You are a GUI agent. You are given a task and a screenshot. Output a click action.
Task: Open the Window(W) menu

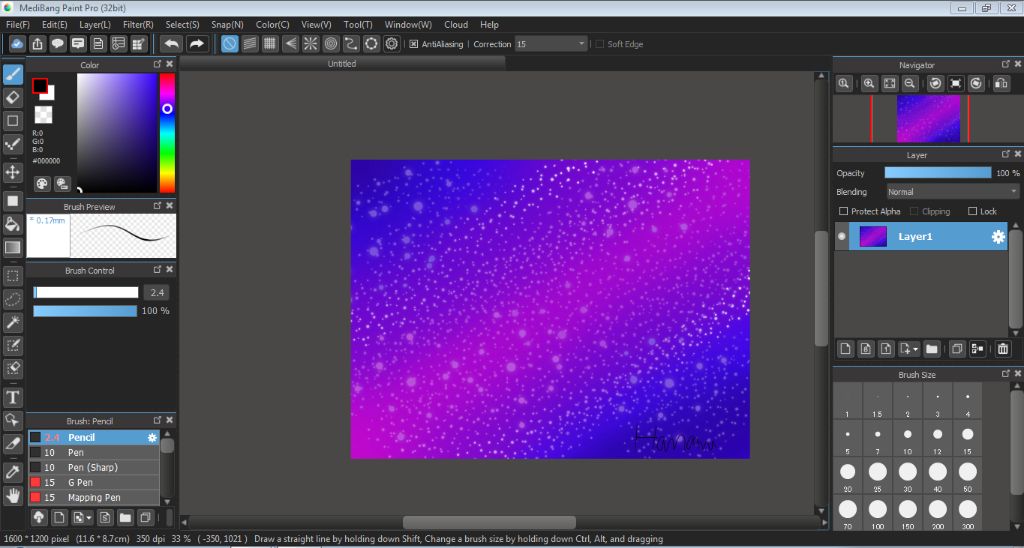pyautogui.click(x=408, y=24)
